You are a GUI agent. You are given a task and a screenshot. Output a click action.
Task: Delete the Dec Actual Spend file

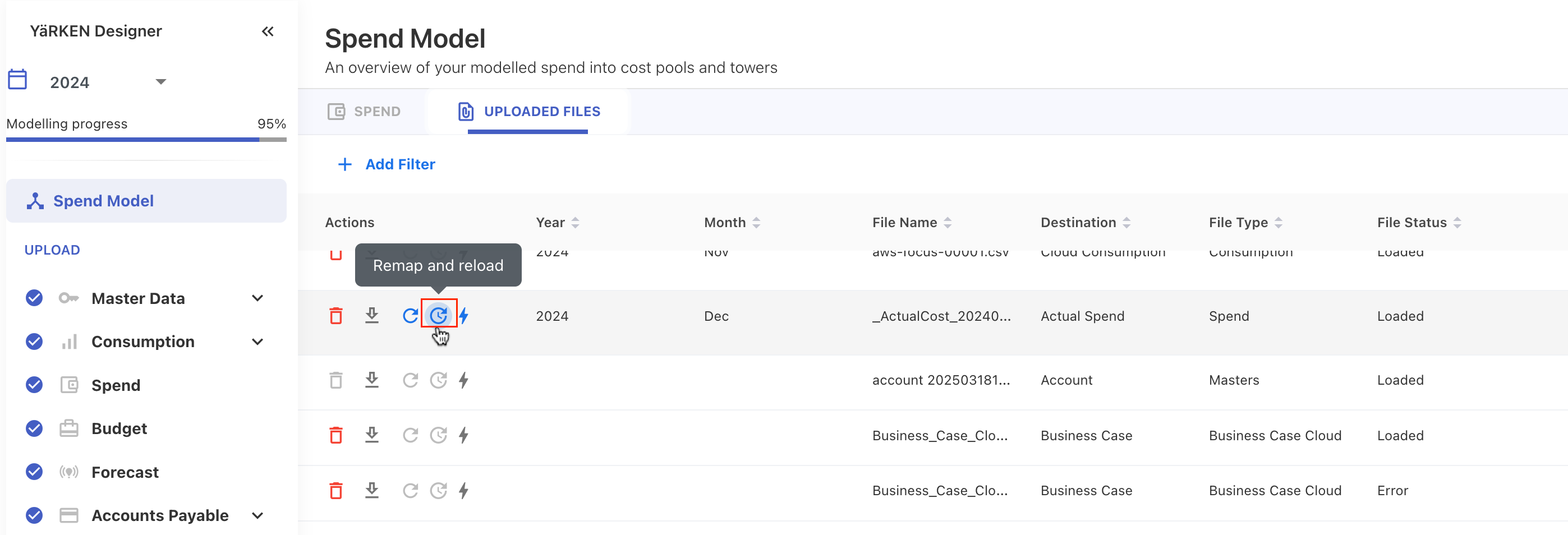point(335,316)
